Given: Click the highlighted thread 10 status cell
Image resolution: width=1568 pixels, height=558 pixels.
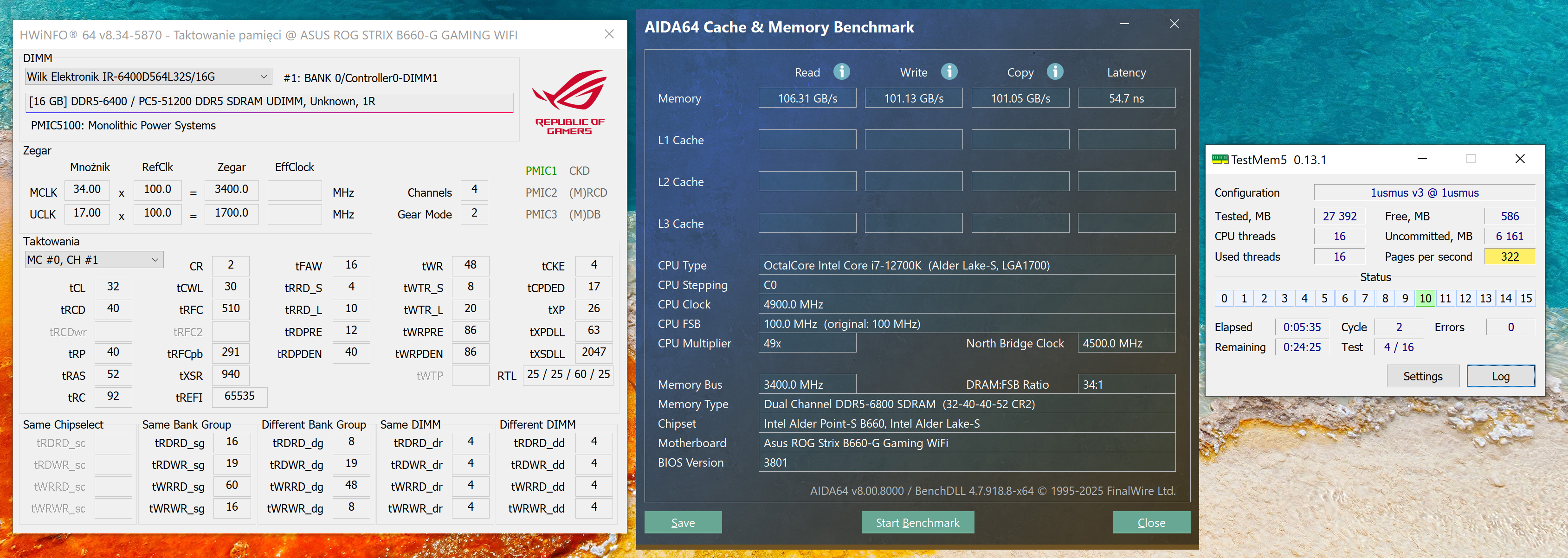Looking at the screenshot, I should [x=1425, y=298].
